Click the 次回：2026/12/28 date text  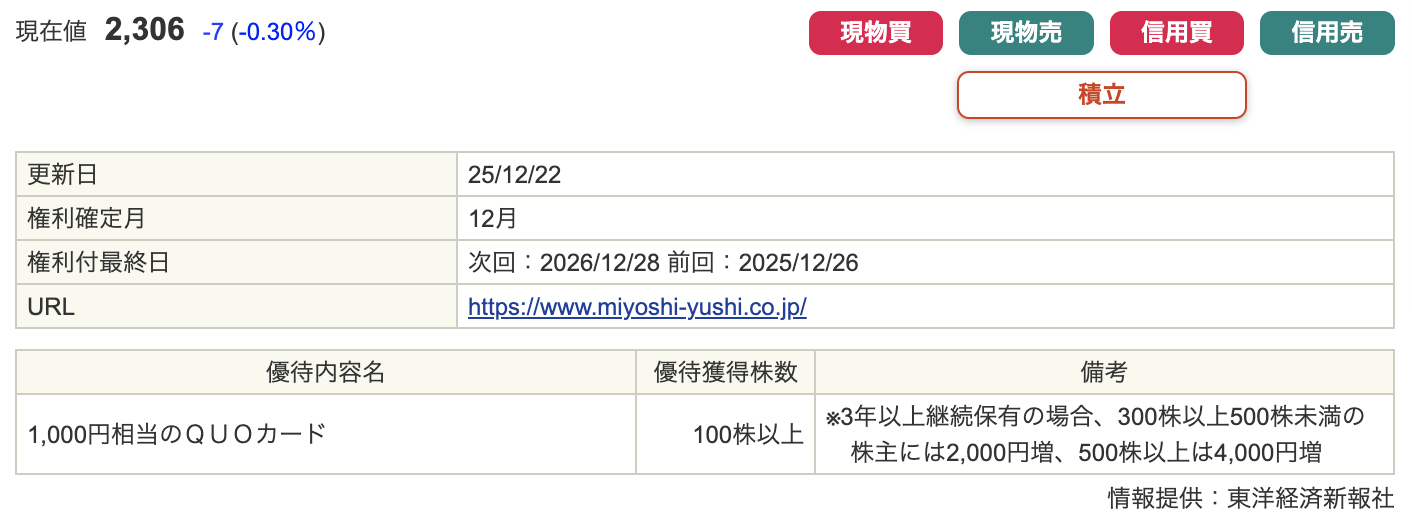564,263
